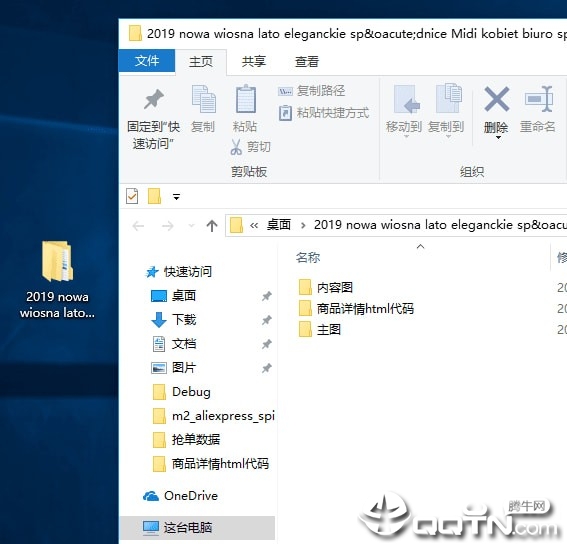Click the Properties checkmark icon in quick access toolbar

point(132,196)
